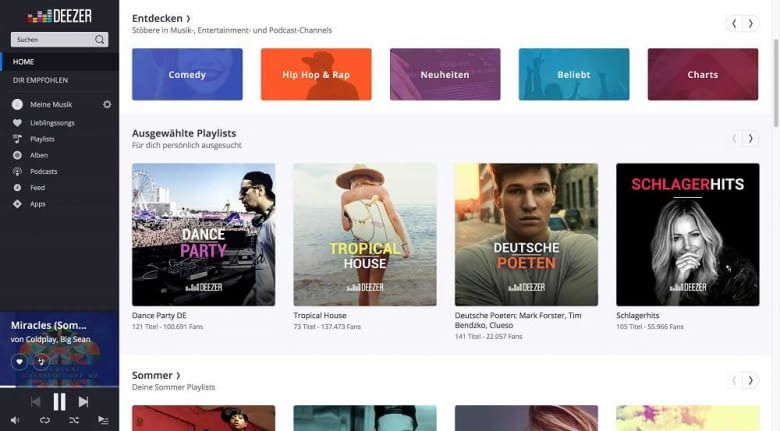Seek on the track progress bar
Screen dimensions: 780x431
[59, 386]
